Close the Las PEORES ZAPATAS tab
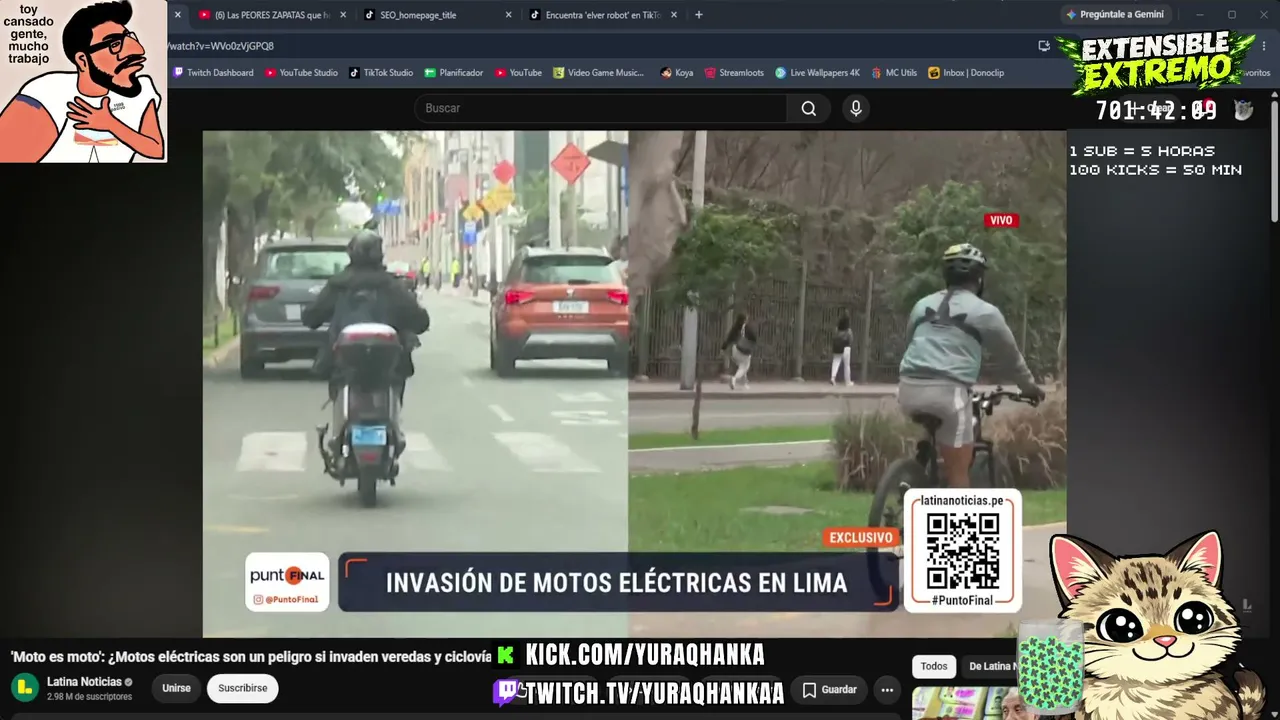This screenshot has width=1280, height=720. (343, 15)
